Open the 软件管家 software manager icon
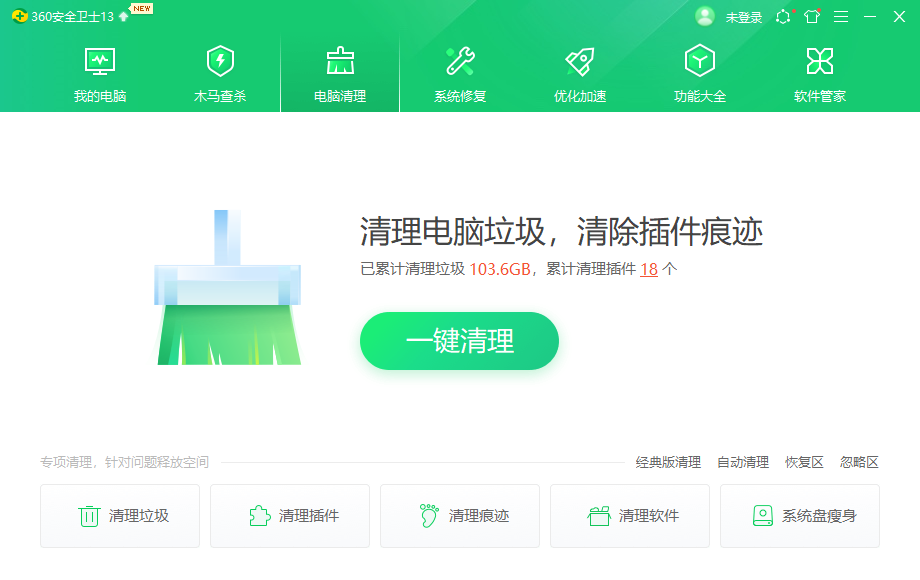Screen dimensions: 920x580 coord(819,61)
